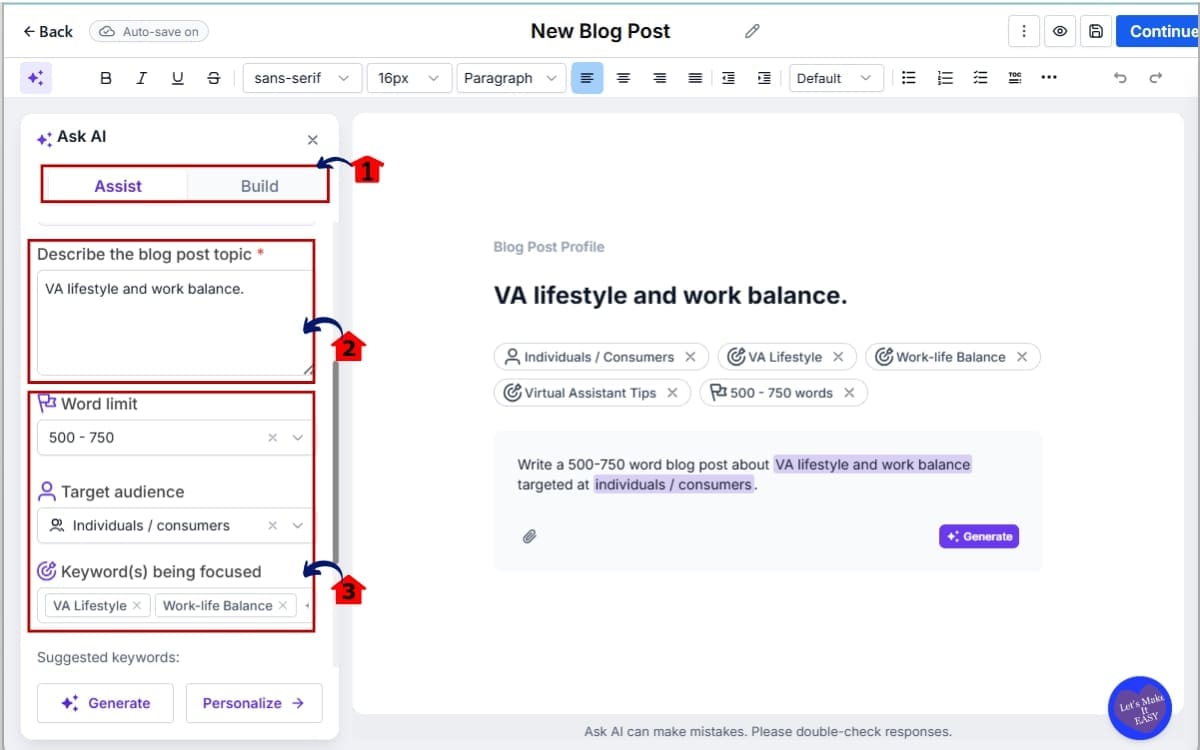Open more toolbar options ellipsis
This screenshot has height=750, width=1200.
click(1049, 77)
